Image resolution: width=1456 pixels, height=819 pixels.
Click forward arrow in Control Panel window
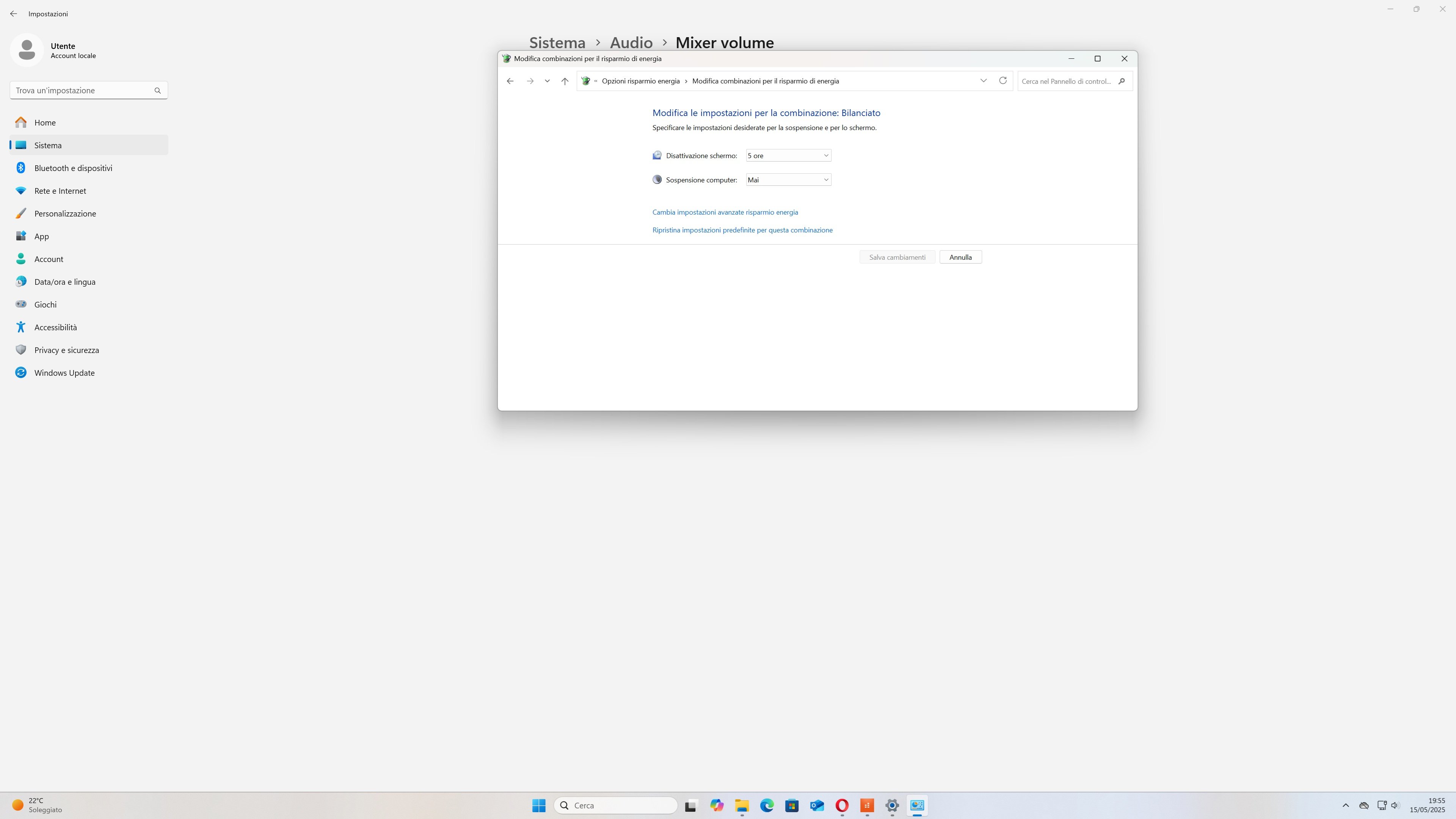(x=530, y=81)
